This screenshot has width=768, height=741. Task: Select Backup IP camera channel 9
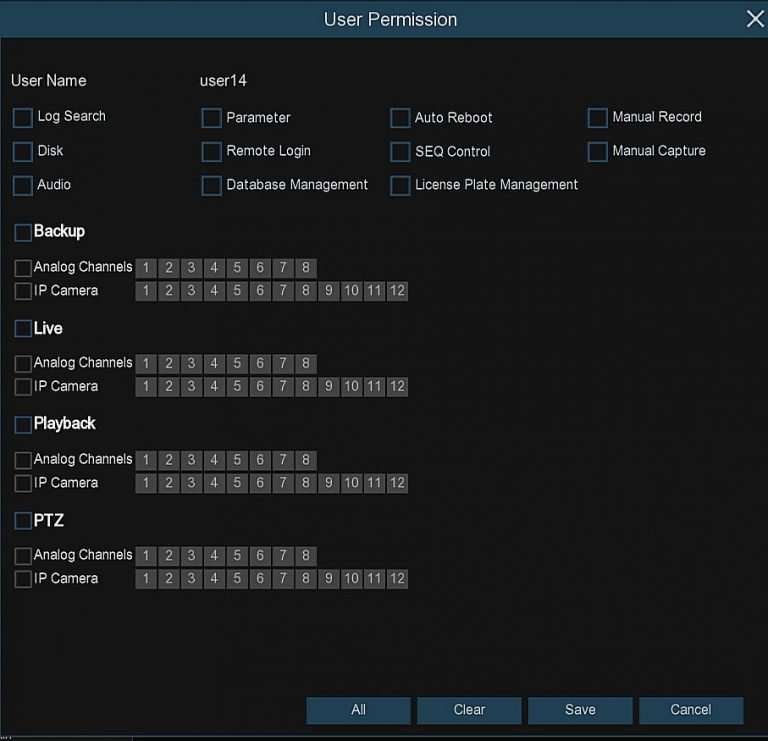point(329,291)
